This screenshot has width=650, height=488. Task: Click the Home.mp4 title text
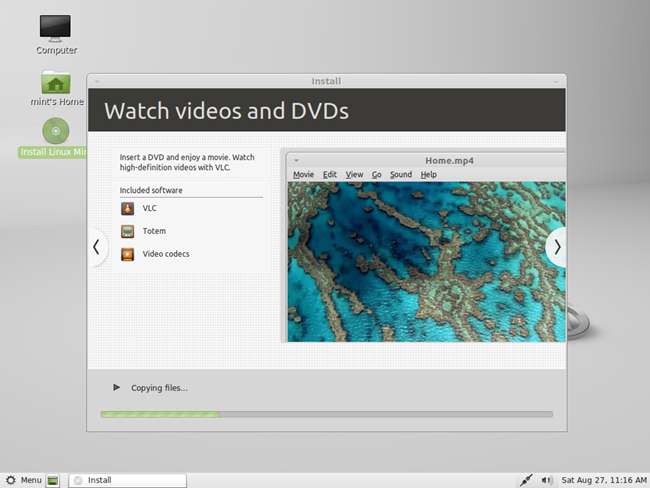449,160
